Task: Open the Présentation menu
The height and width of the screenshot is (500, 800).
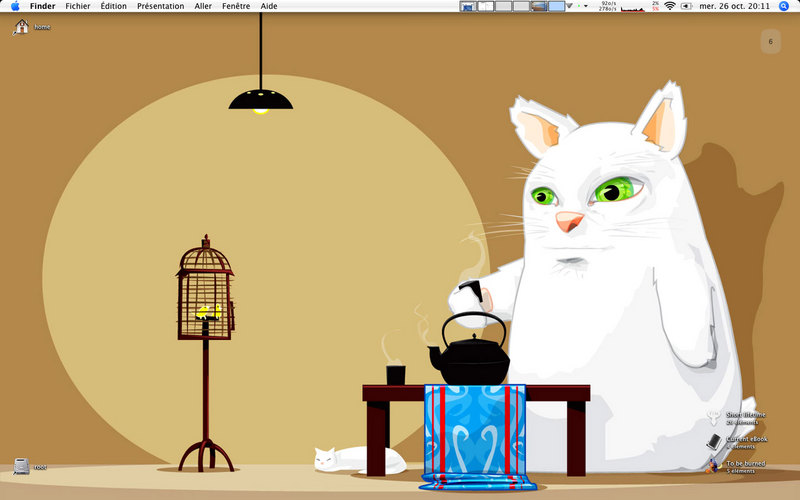Action: [160, 6]
